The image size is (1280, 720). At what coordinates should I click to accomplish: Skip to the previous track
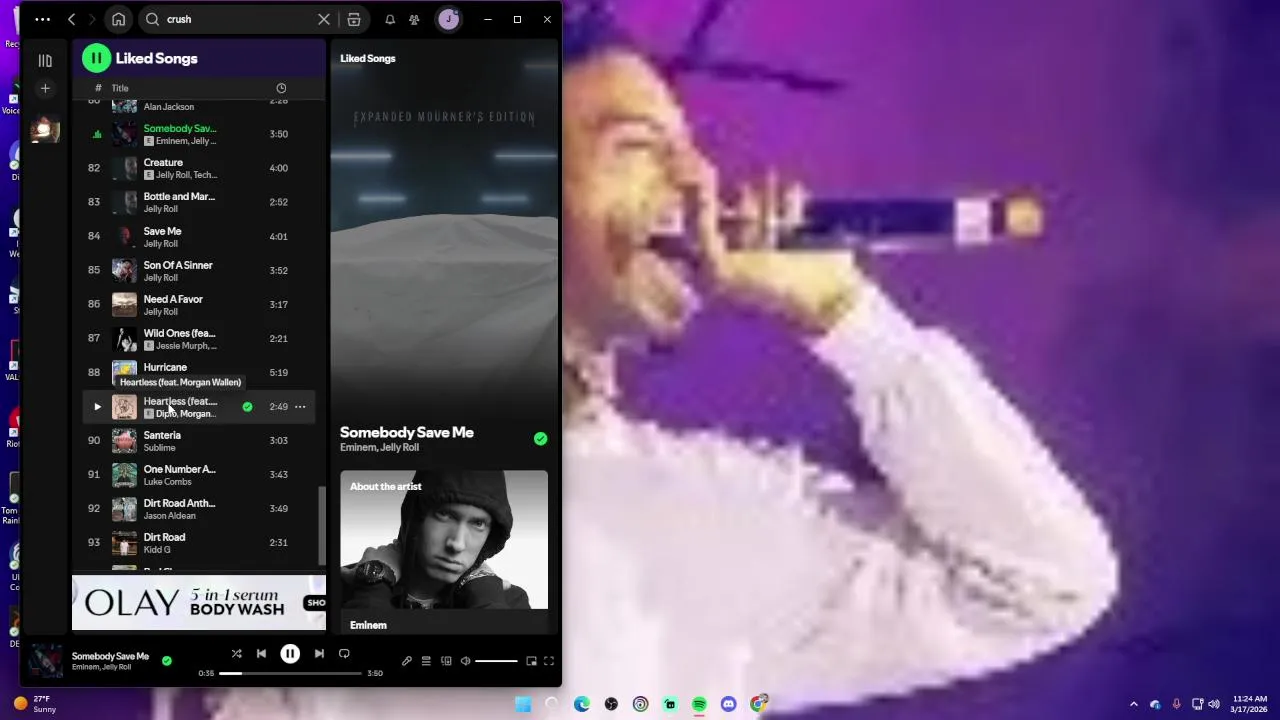click(261, 654)
